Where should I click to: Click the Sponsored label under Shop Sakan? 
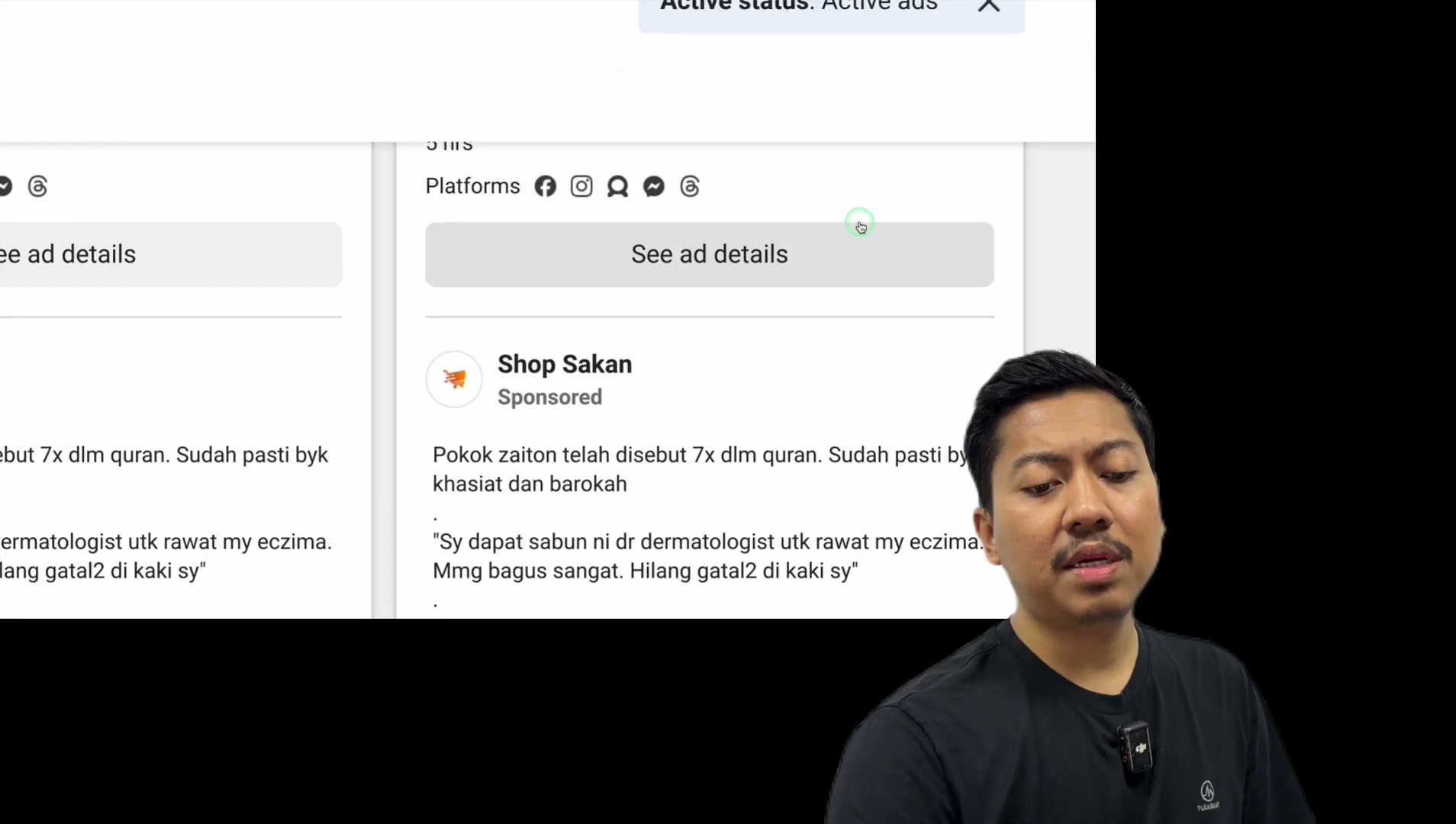tap(549, 398)
